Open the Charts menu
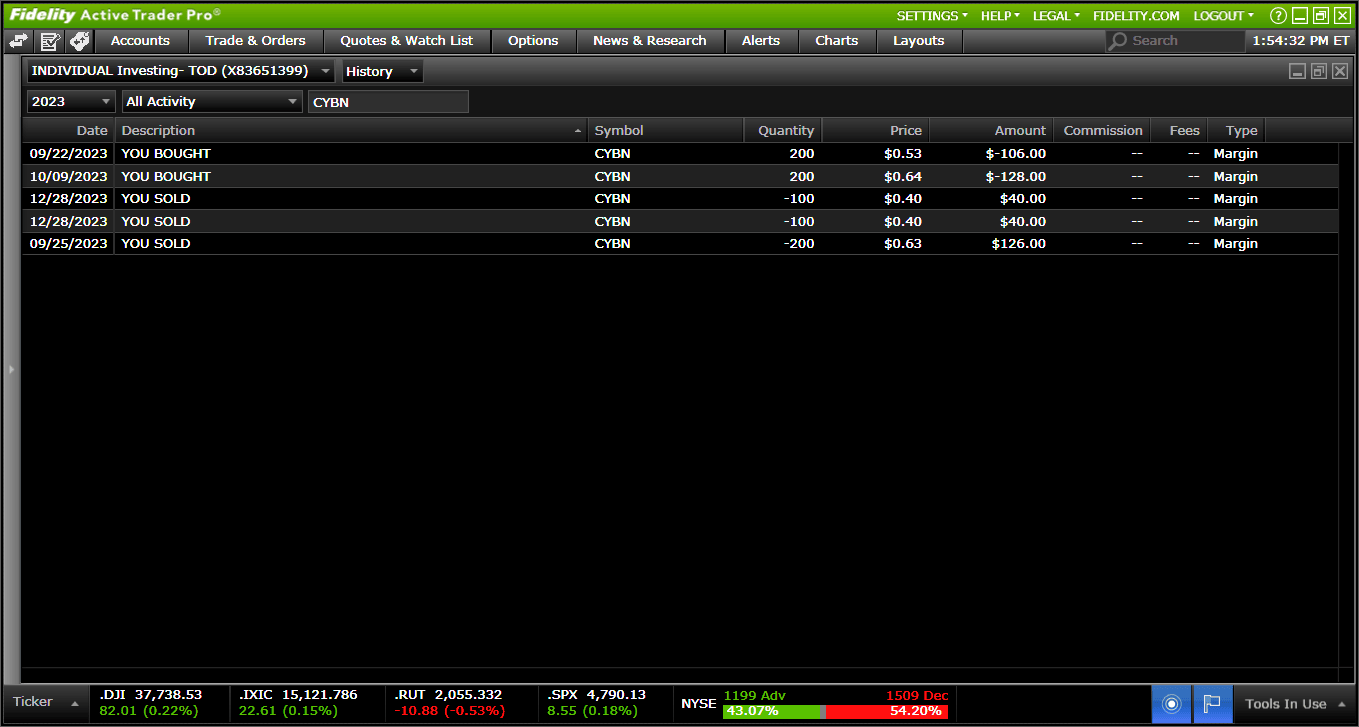 (837, 41)
